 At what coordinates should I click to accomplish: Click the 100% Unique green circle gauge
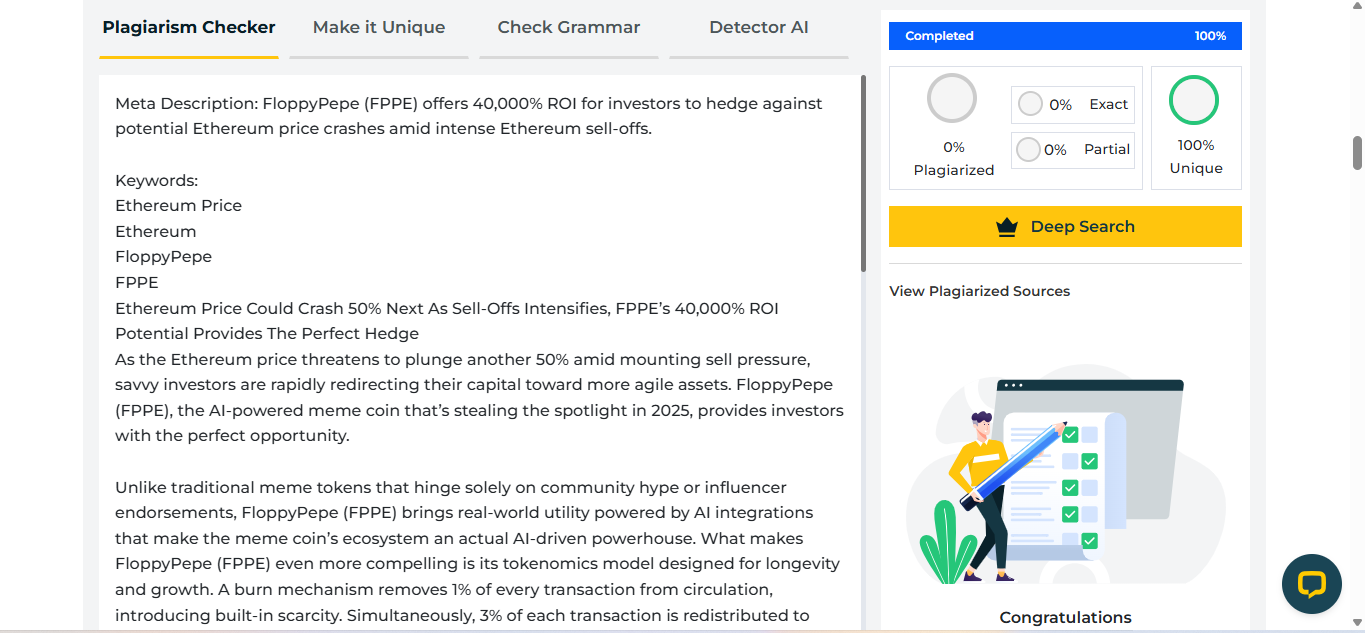pos(1194,100)
